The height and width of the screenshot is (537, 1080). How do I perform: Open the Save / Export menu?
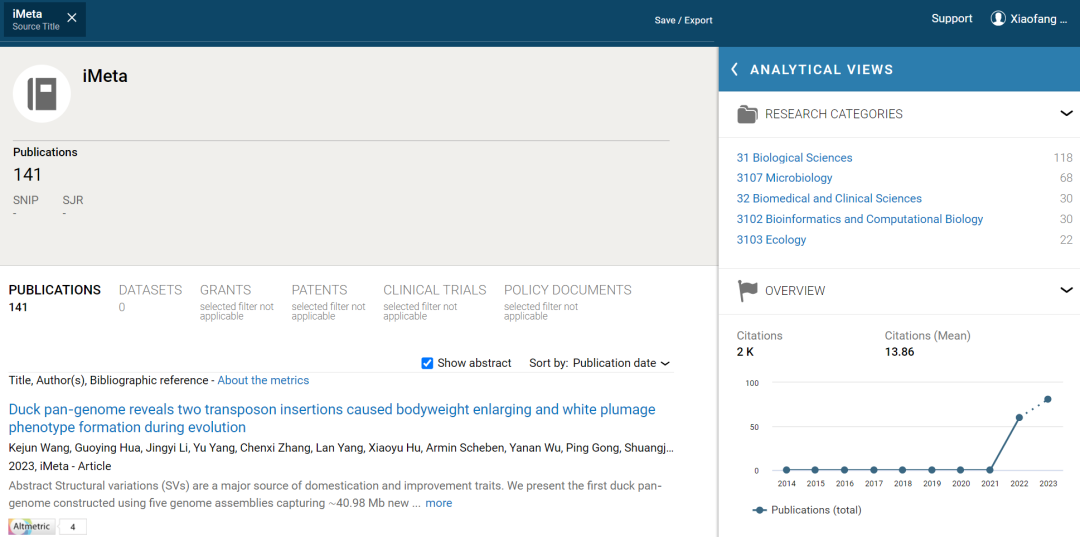tap(683, 20)
